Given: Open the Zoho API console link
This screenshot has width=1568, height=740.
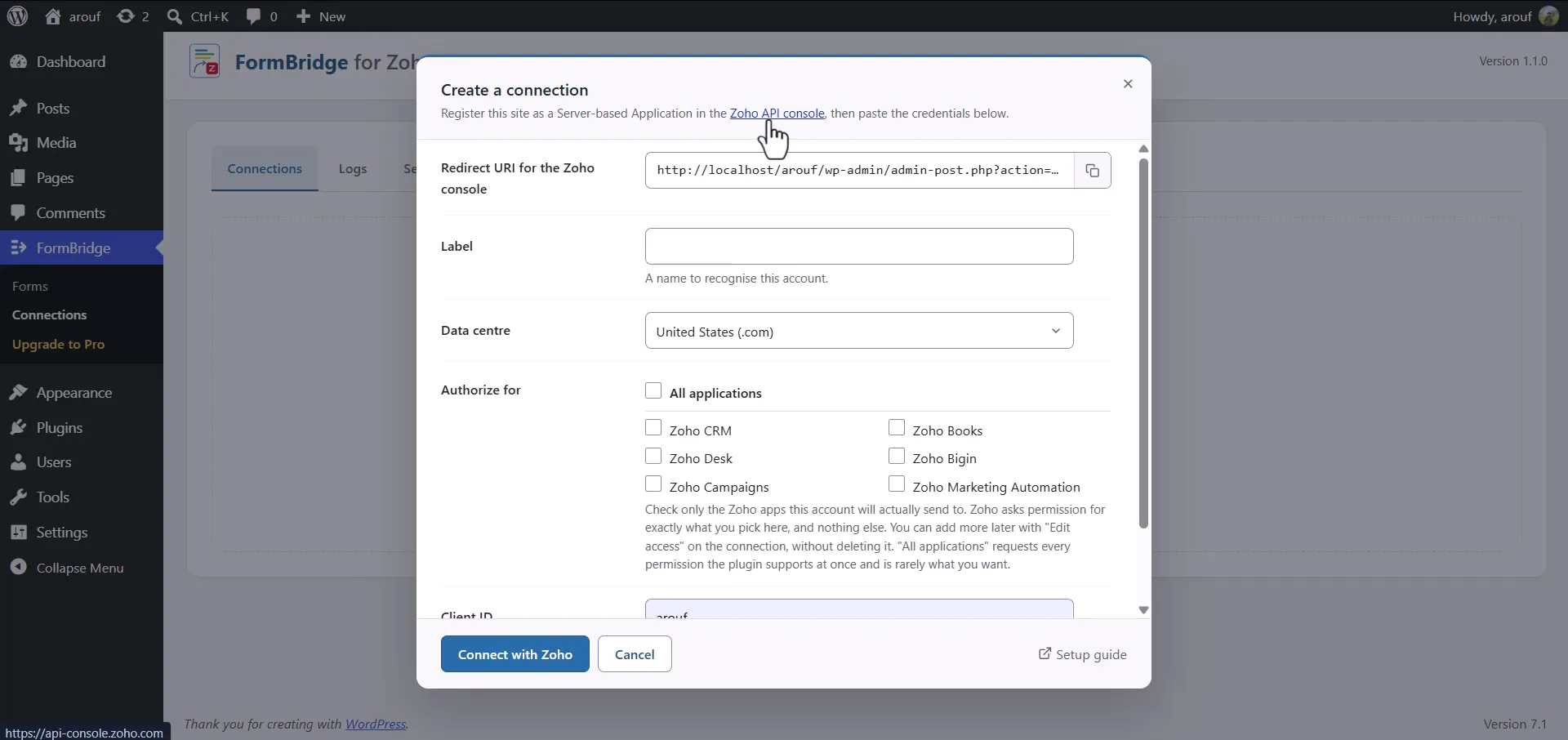Looking at the screenshot, I should coord(777,114).
